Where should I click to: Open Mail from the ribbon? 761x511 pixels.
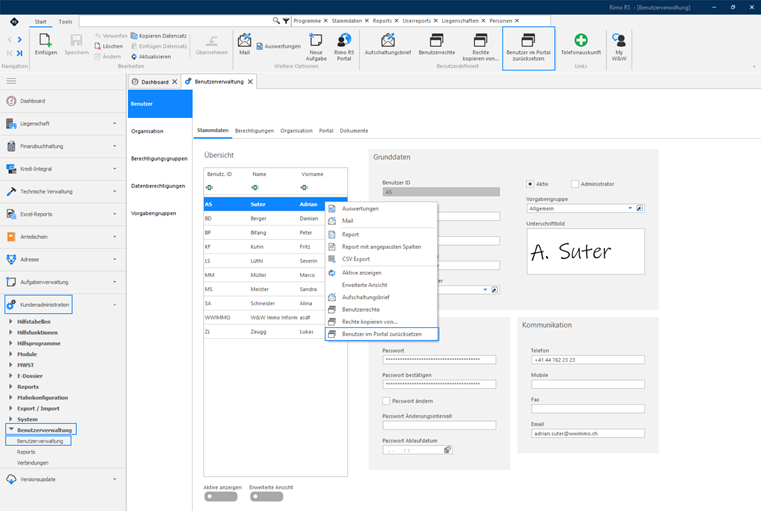[x=245, y=44]
